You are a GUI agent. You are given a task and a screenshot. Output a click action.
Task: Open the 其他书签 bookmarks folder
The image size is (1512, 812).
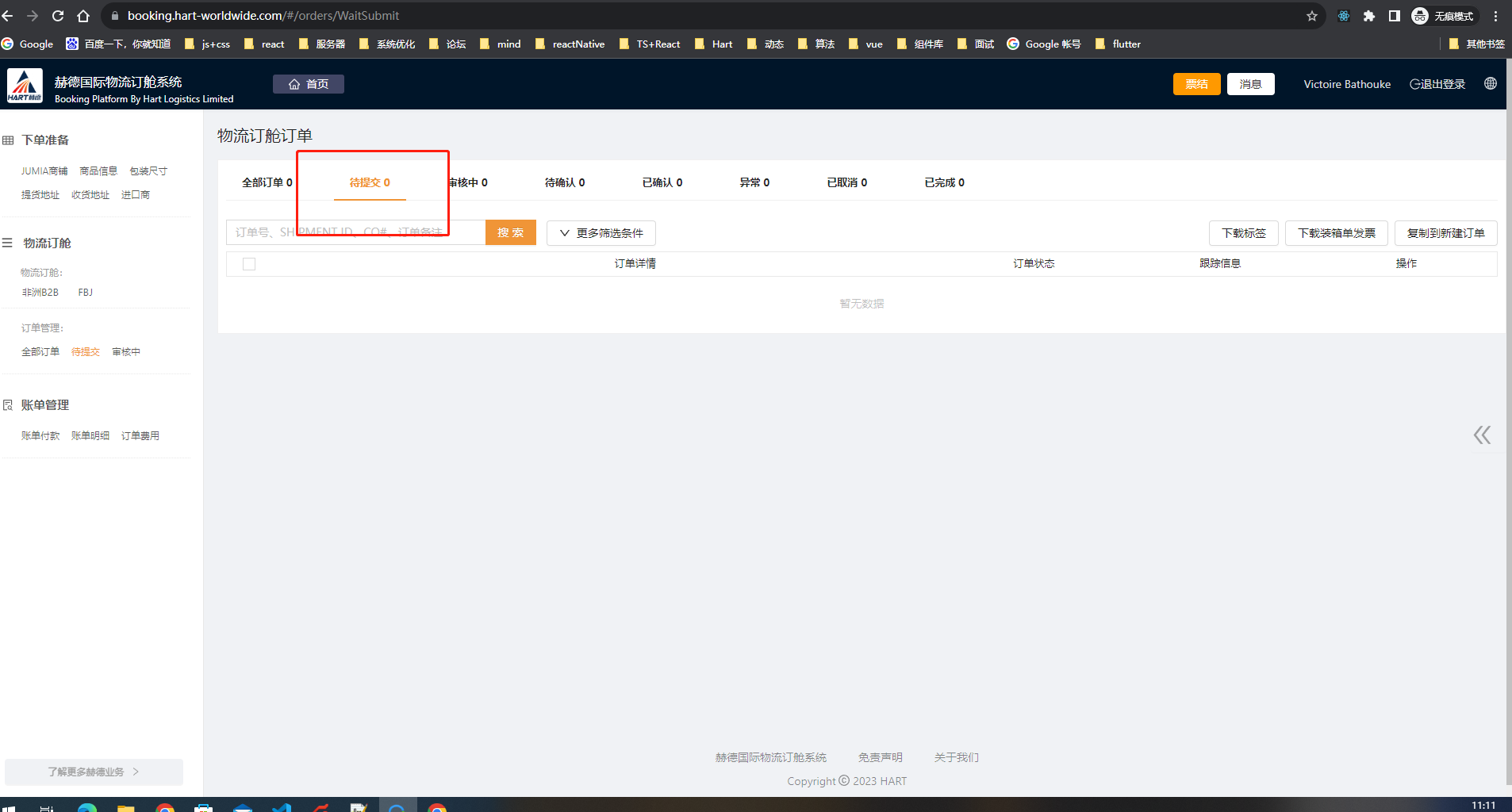(1476, 44)
